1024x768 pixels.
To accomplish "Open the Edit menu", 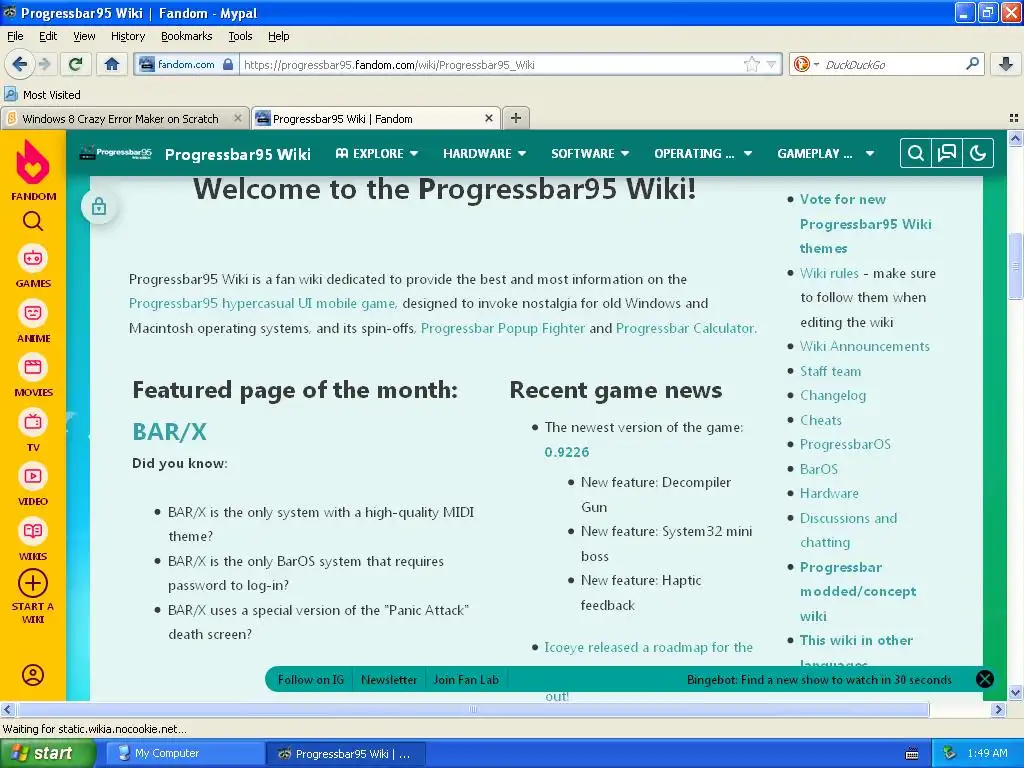I will click(48, 36).
